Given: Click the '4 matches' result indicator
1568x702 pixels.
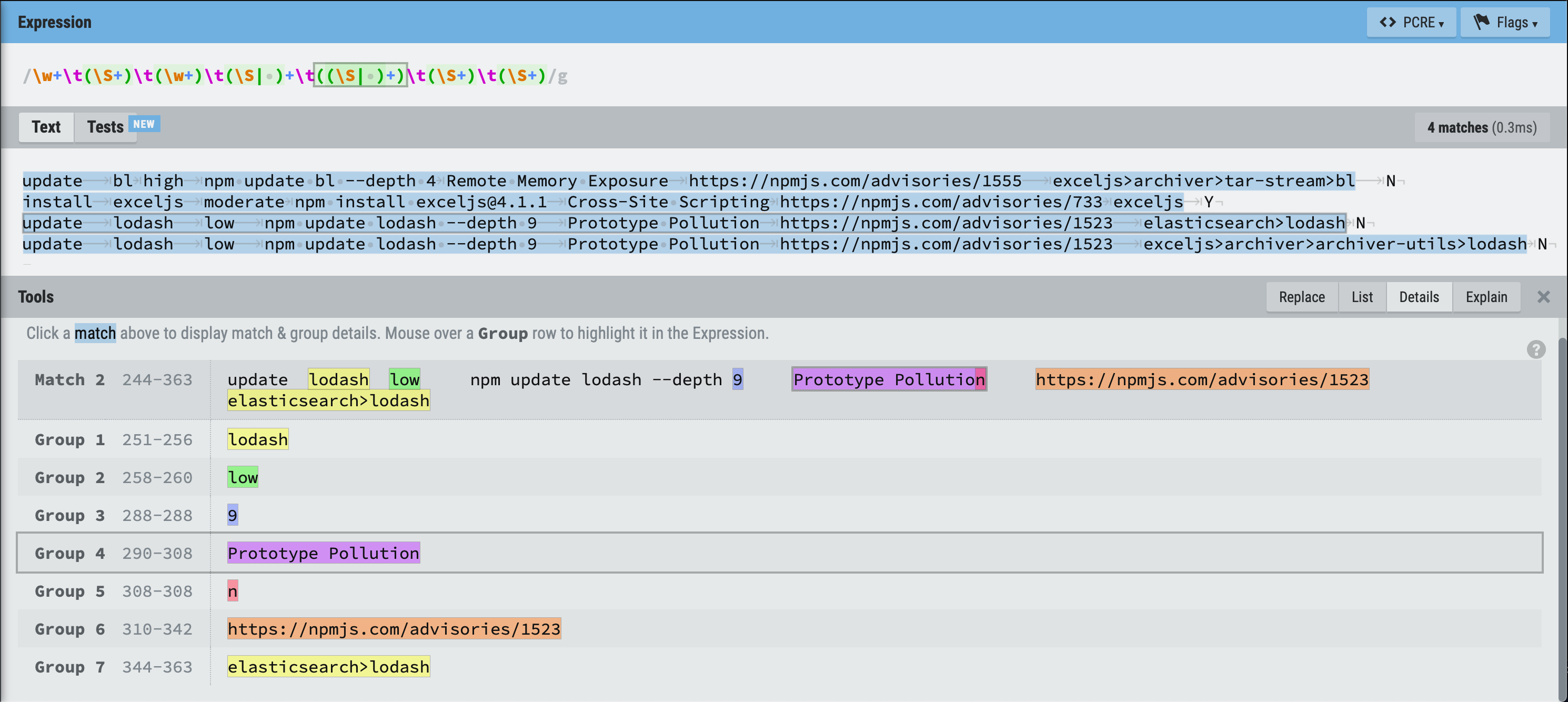Looking at the screenshot, I should [1482, 128].
